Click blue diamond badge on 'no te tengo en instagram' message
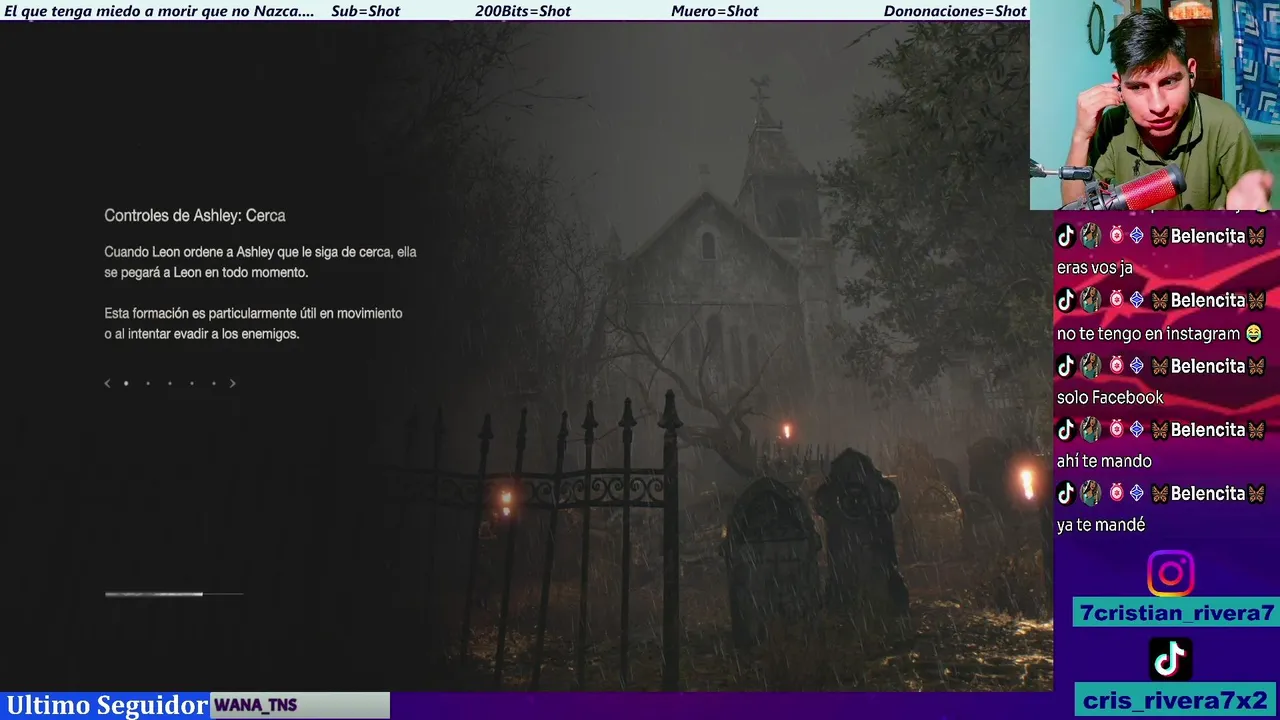Screen dimensions: 1280x720 (1136, 300)
